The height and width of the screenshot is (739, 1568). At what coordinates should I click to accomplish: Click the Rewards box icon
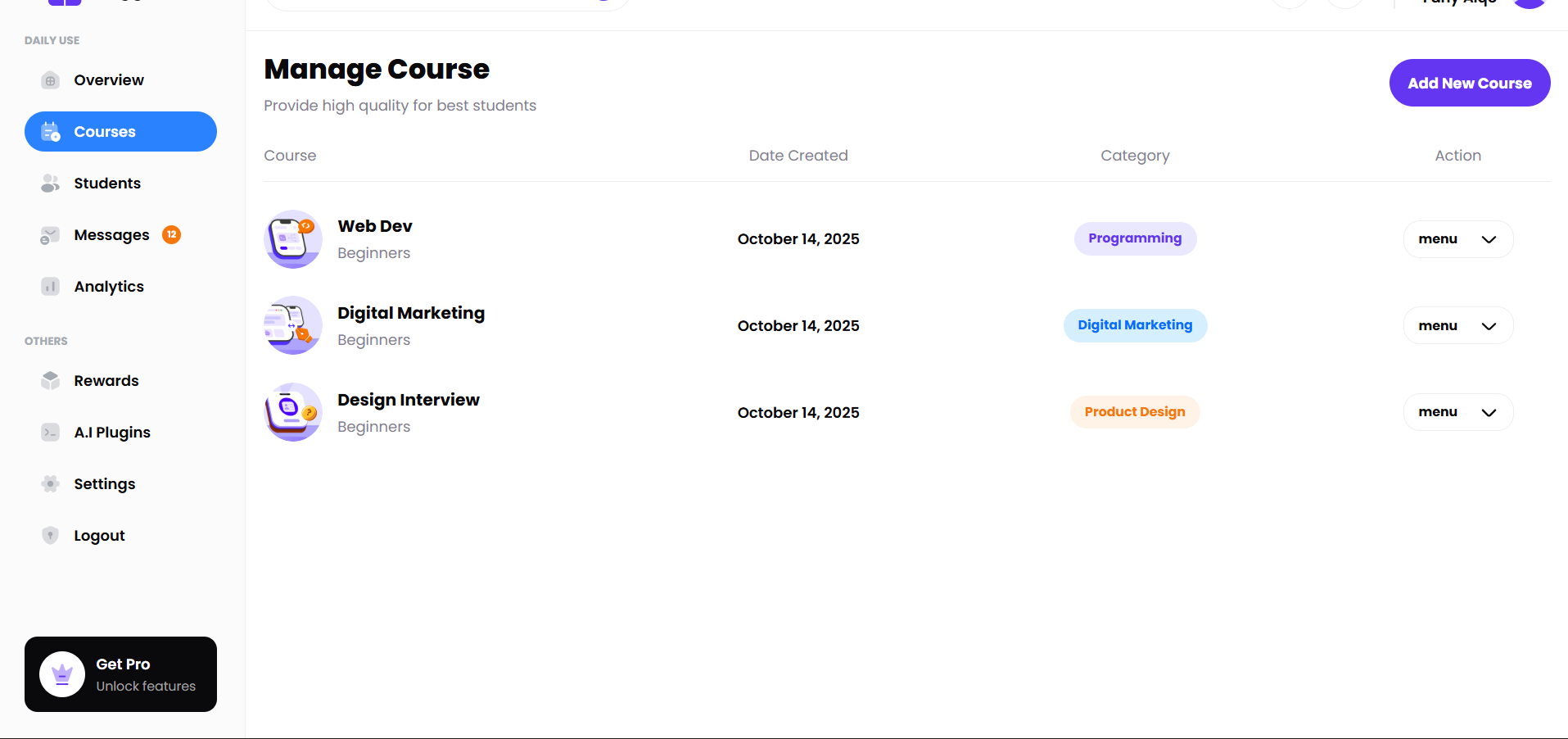click(x=50, y=381)
